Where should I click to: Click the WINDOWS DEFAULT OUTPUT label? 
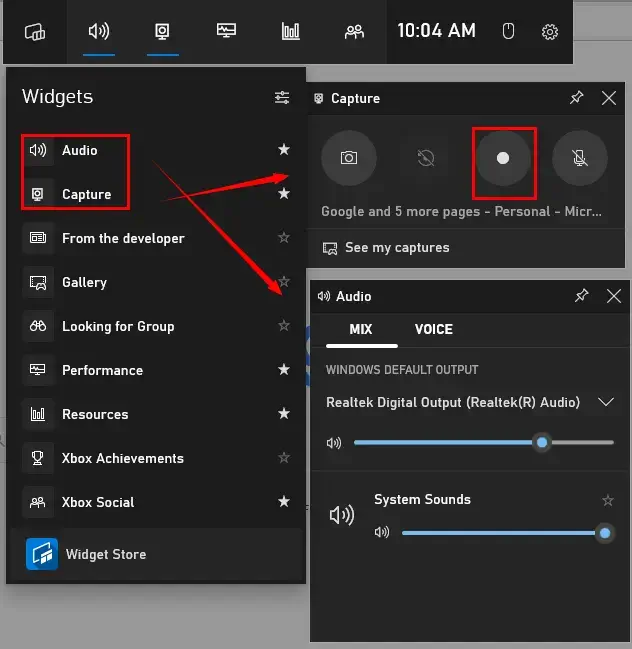(x=401, y=370)
